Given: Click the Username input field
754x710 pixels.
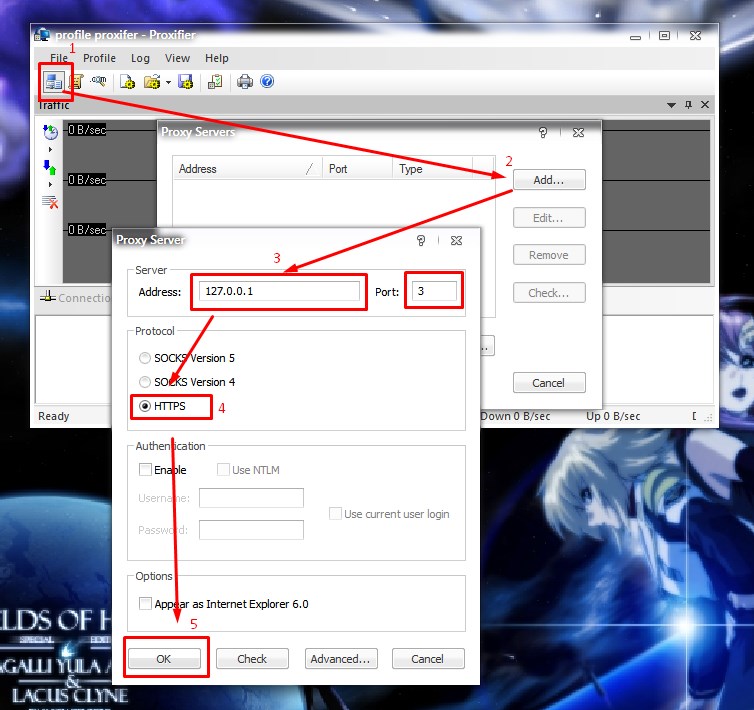Looking at the screenshot, I should tap(251, 498).
